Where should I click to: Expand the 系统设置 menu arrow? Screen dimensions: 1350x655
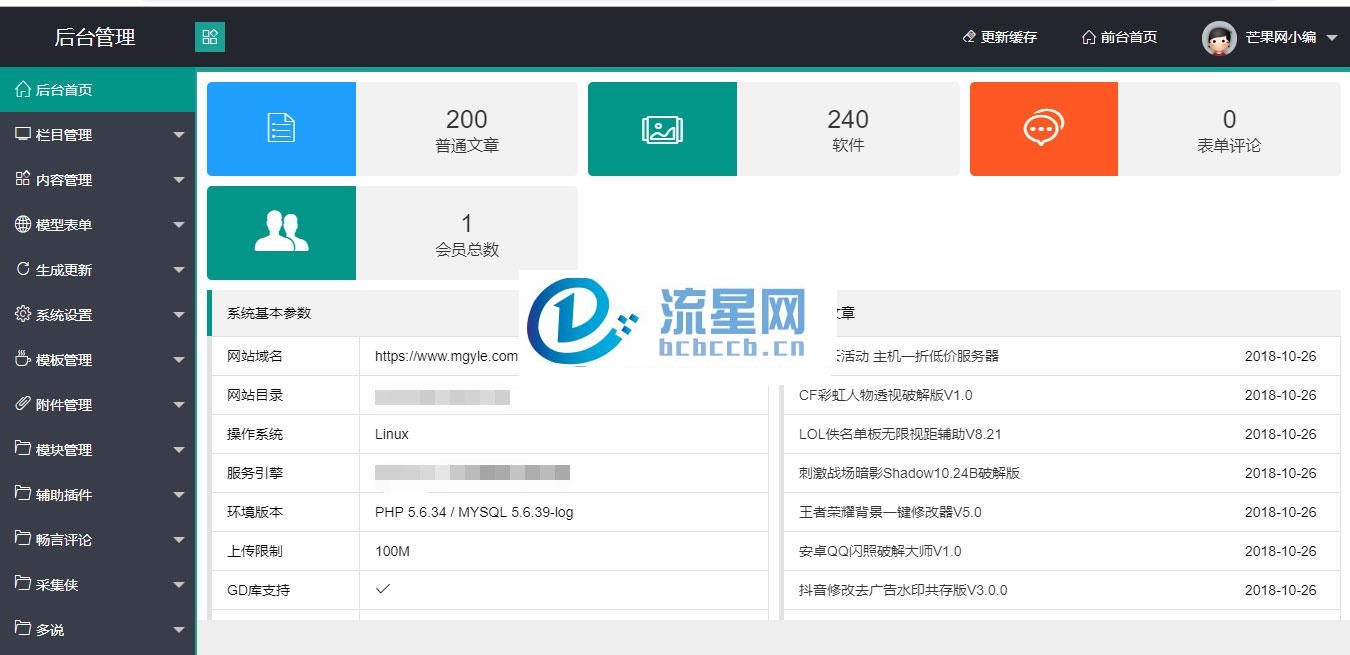pos(179,315)
